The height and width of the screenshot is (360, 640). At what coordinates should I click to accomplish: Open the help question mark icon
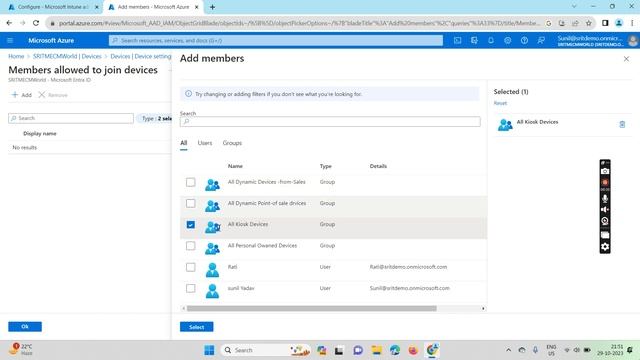[x=524, y=40]
